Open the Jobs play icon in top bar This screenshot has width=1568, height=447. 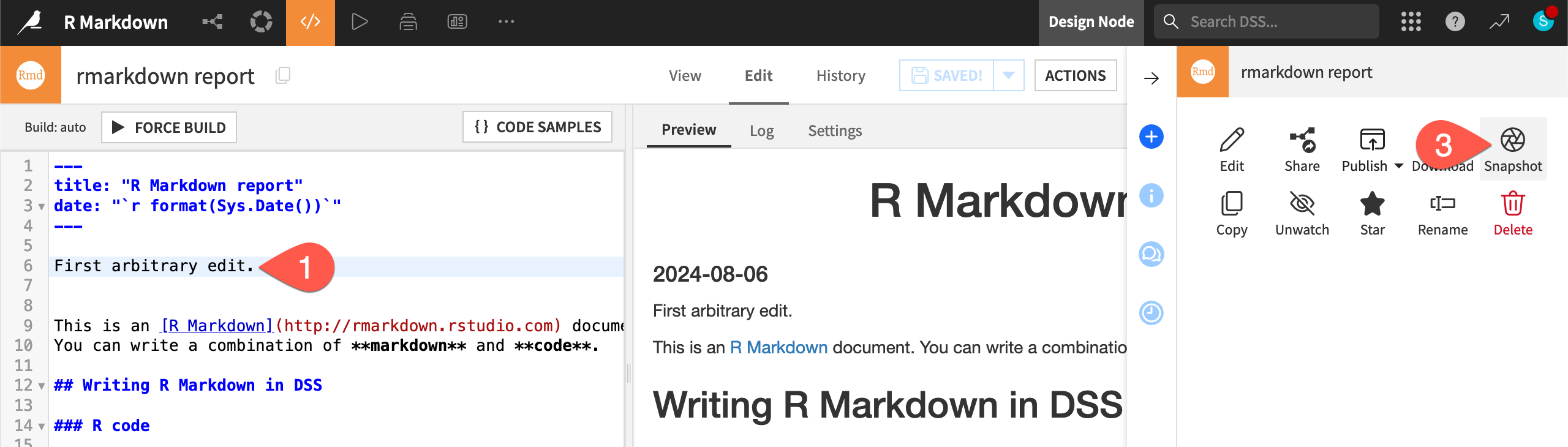click(x=360, y=22)
